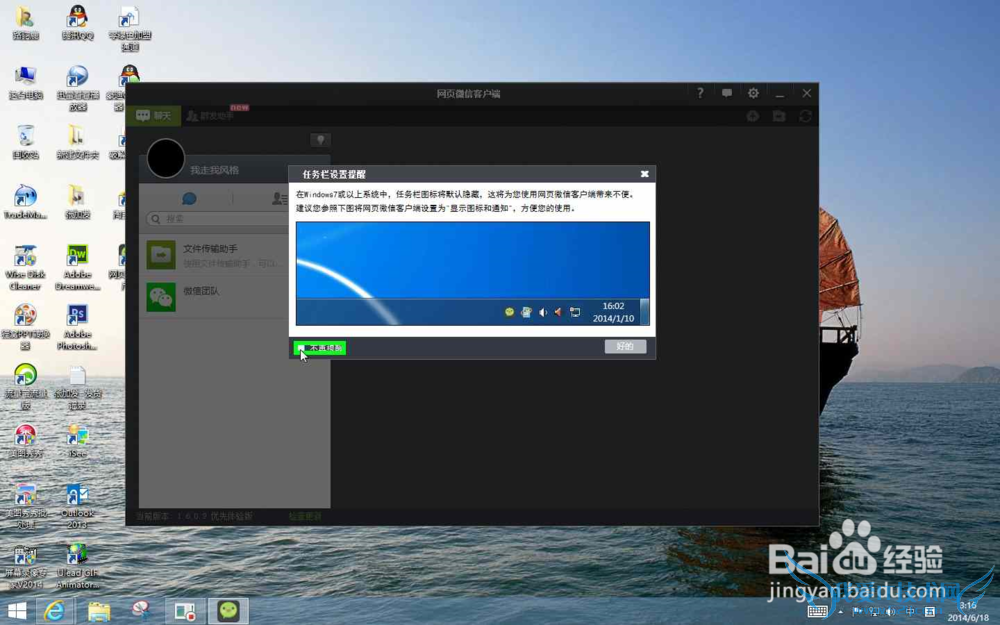The width and height of the screenshot is (1000, 625).
Task: Open Wise Disk Cleaner desktop shortcut
Action: click(x=26, y=267)
